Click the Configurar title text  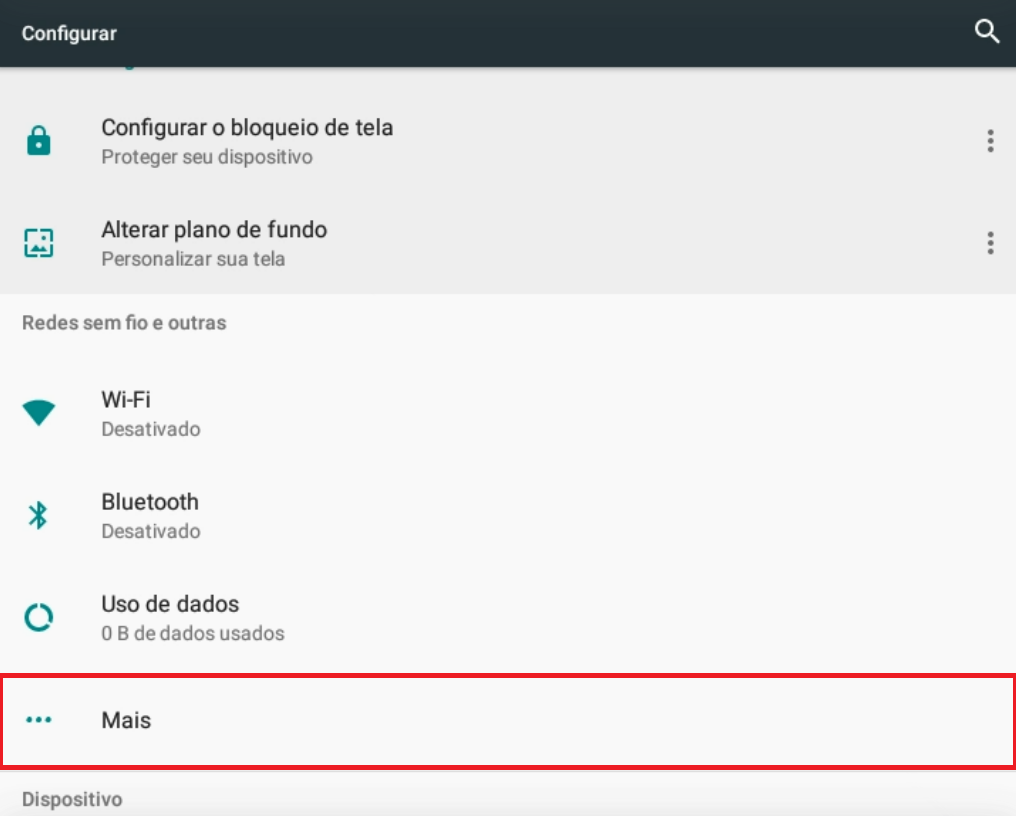point(69,34)
